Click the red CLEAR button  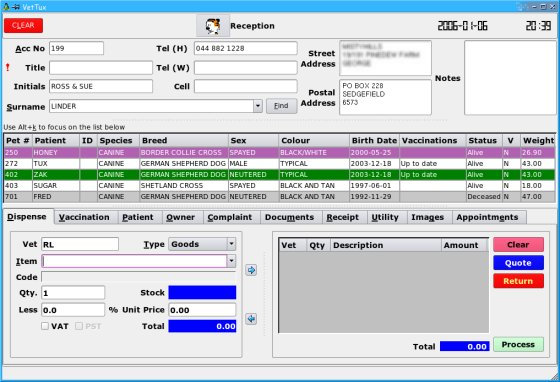(23, 25)
